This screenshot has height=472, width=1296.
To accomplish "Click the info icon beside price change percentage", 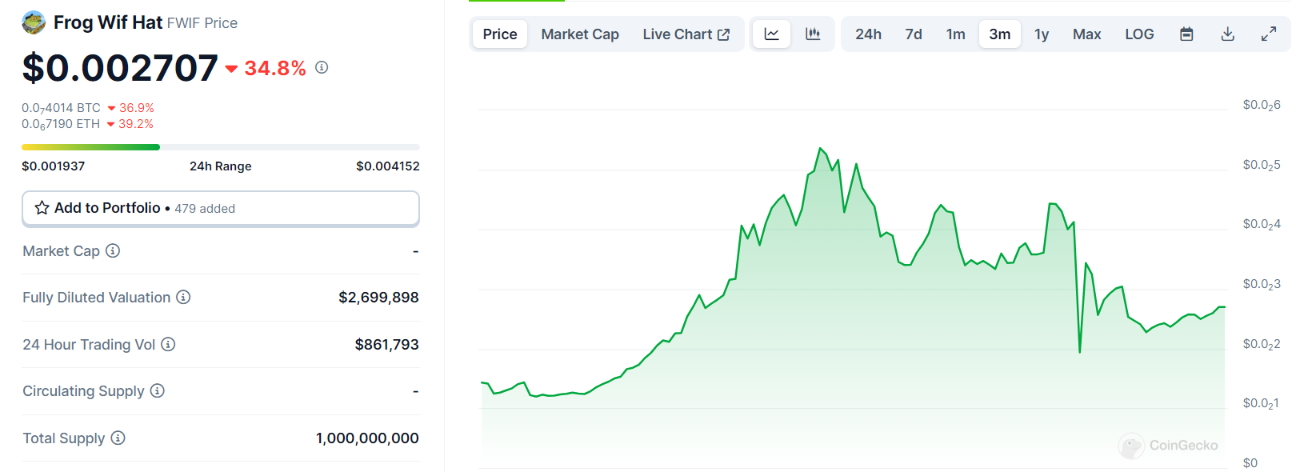I will (321, 67).
